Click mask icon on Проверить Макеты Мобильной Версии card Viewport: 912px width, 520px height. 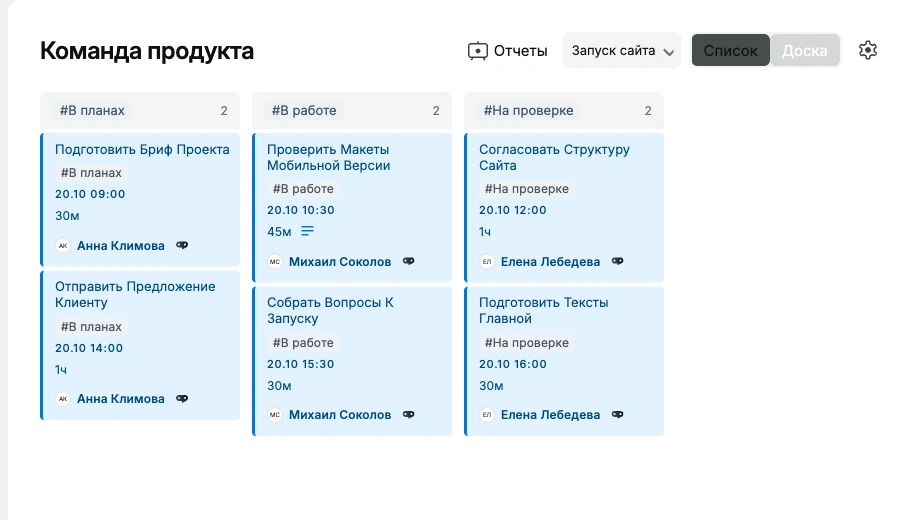408,261
